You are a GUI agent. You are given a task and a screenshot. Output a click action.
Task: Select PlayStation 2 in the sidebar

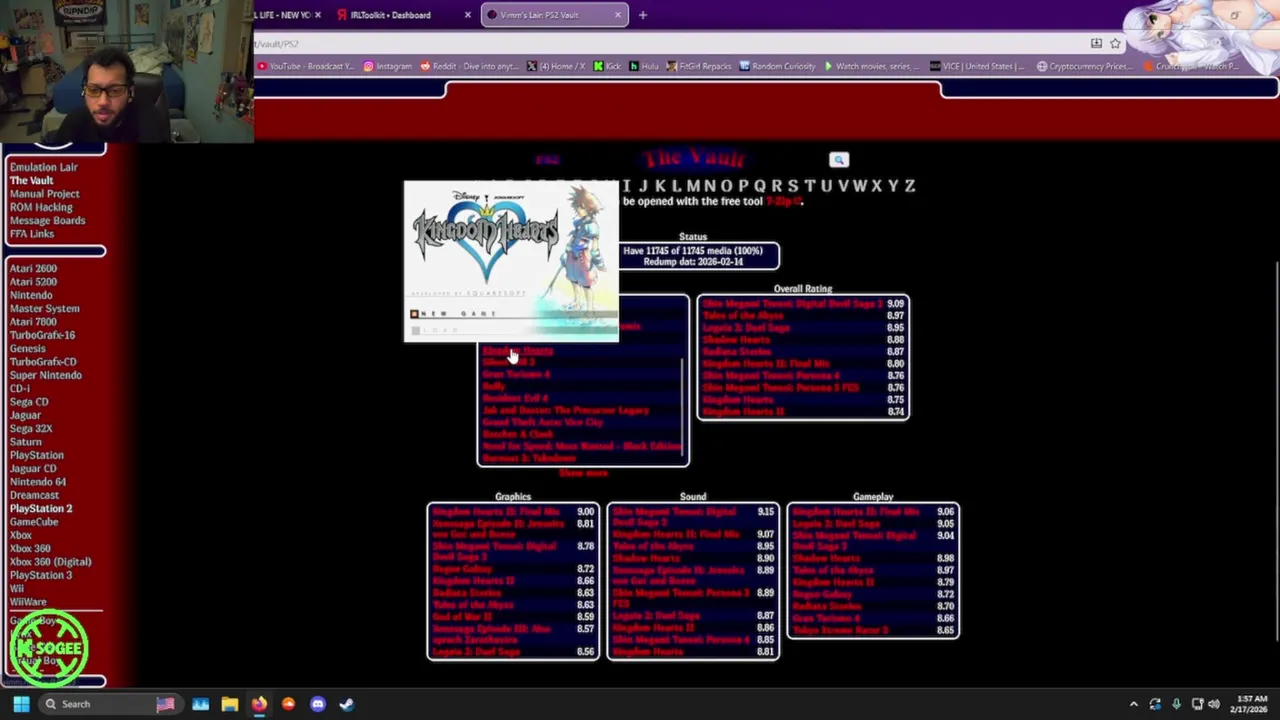pos(41,508)
